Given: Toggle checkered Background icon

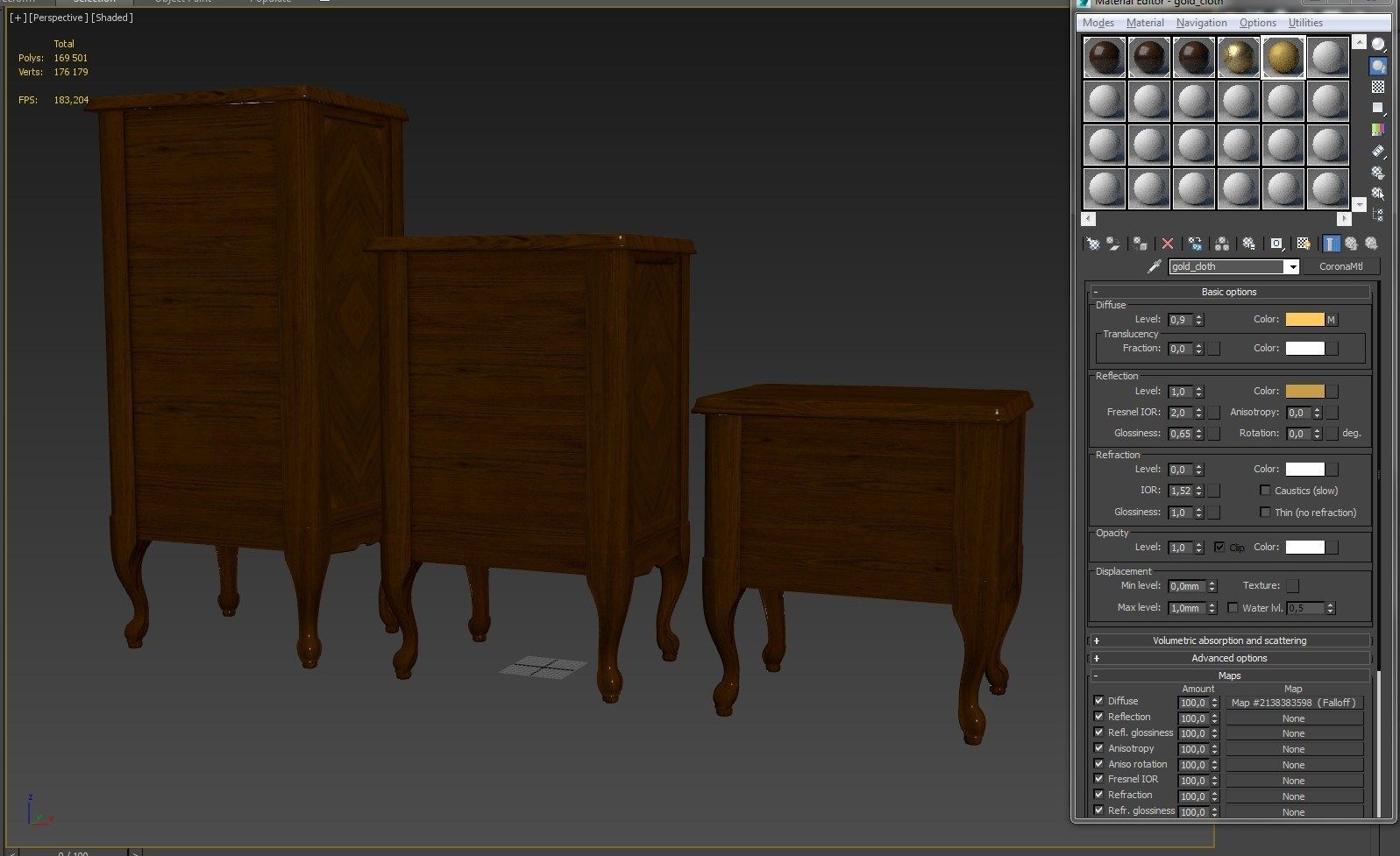Looking at the screenshot, I should click(1378, 87).
